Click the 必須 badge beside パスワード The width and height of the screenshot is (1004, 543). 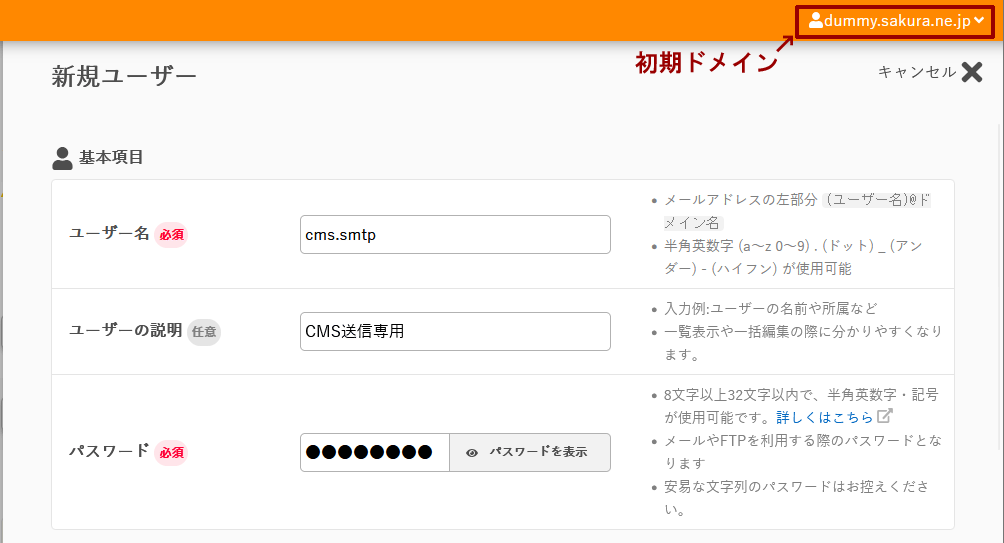(x=171, y=453)
